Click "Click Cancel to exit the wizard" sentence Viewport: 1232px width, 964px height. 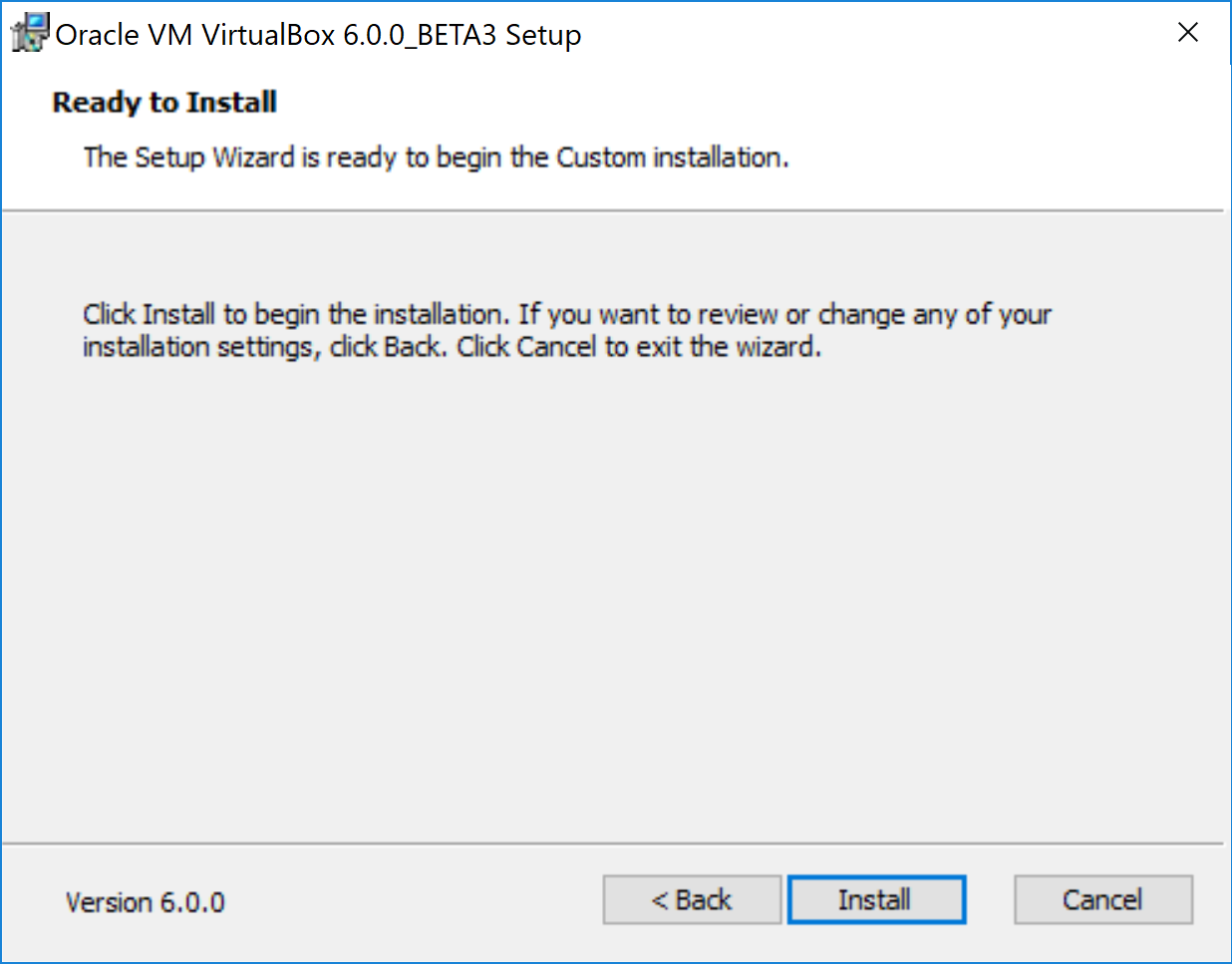click(639, 347)
